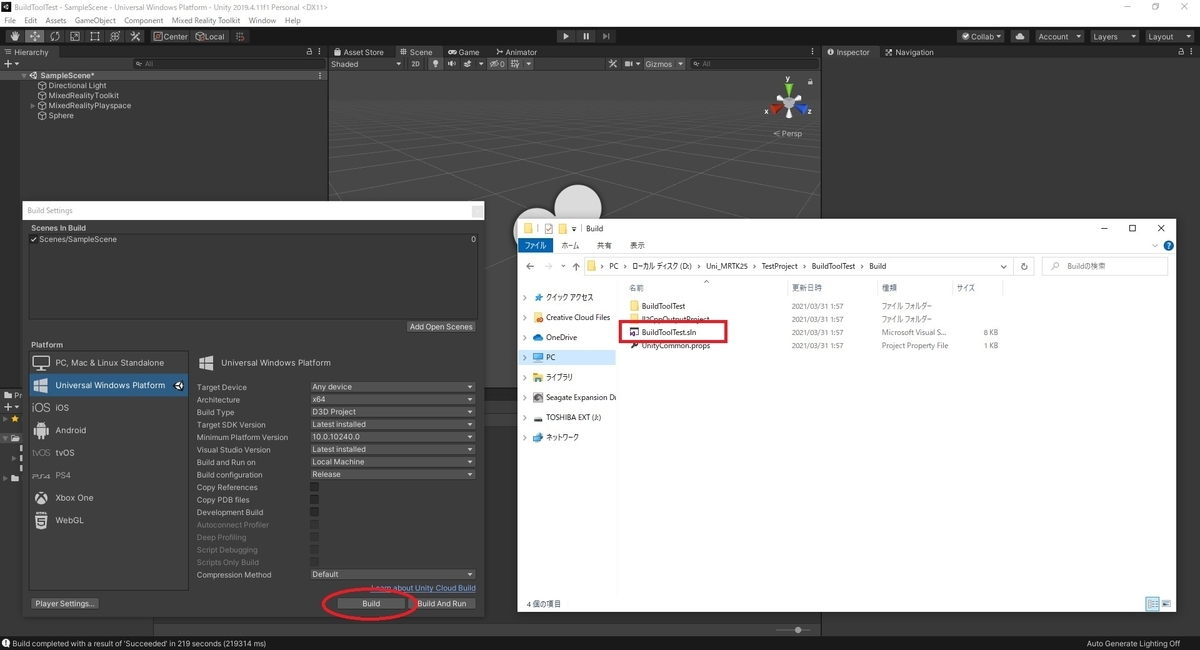The image size is (1200, 650).
Task: Select the WebGL platform
Action: (x=109, y=521)
